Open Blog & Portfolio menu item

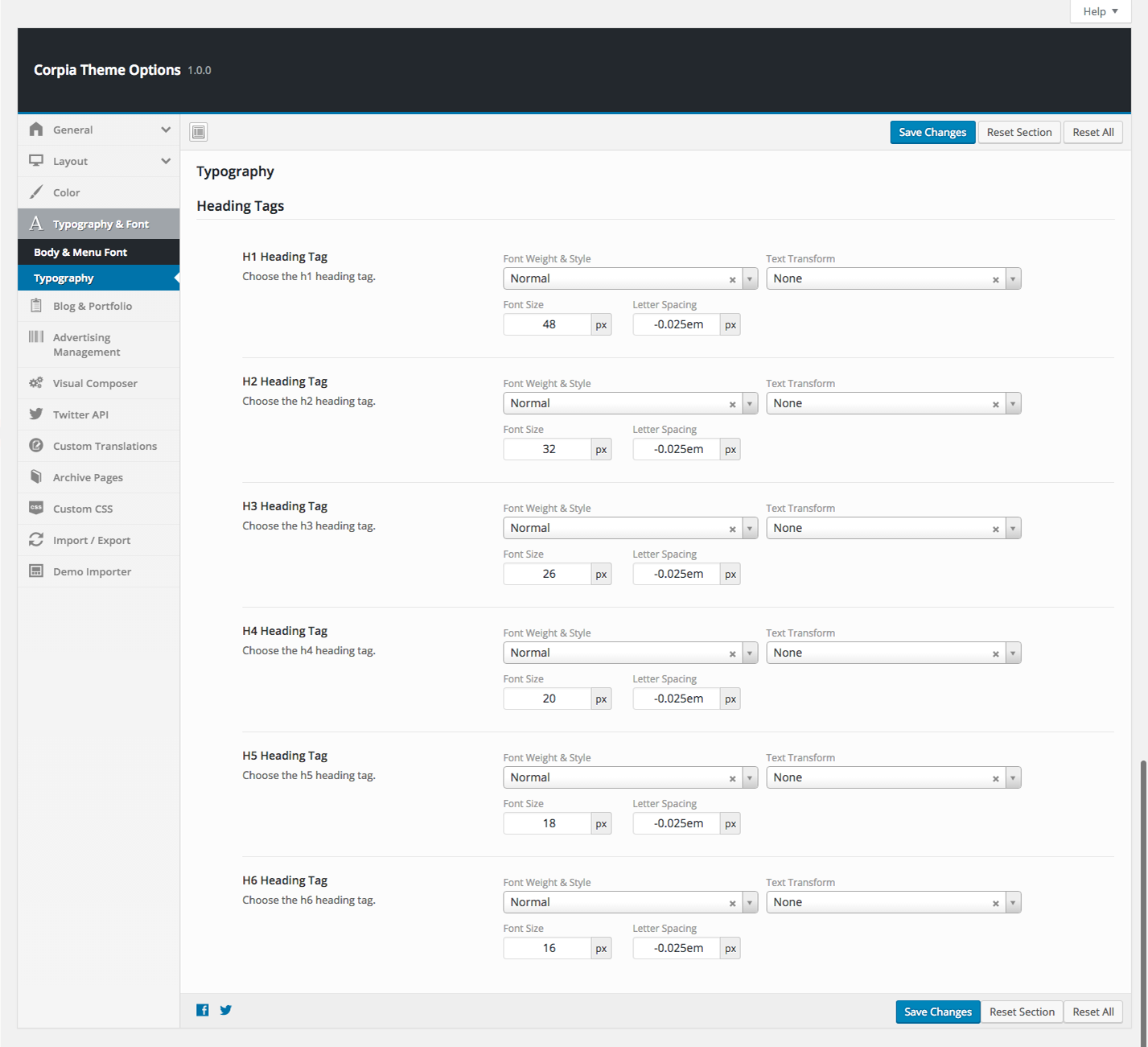(93, 307)
